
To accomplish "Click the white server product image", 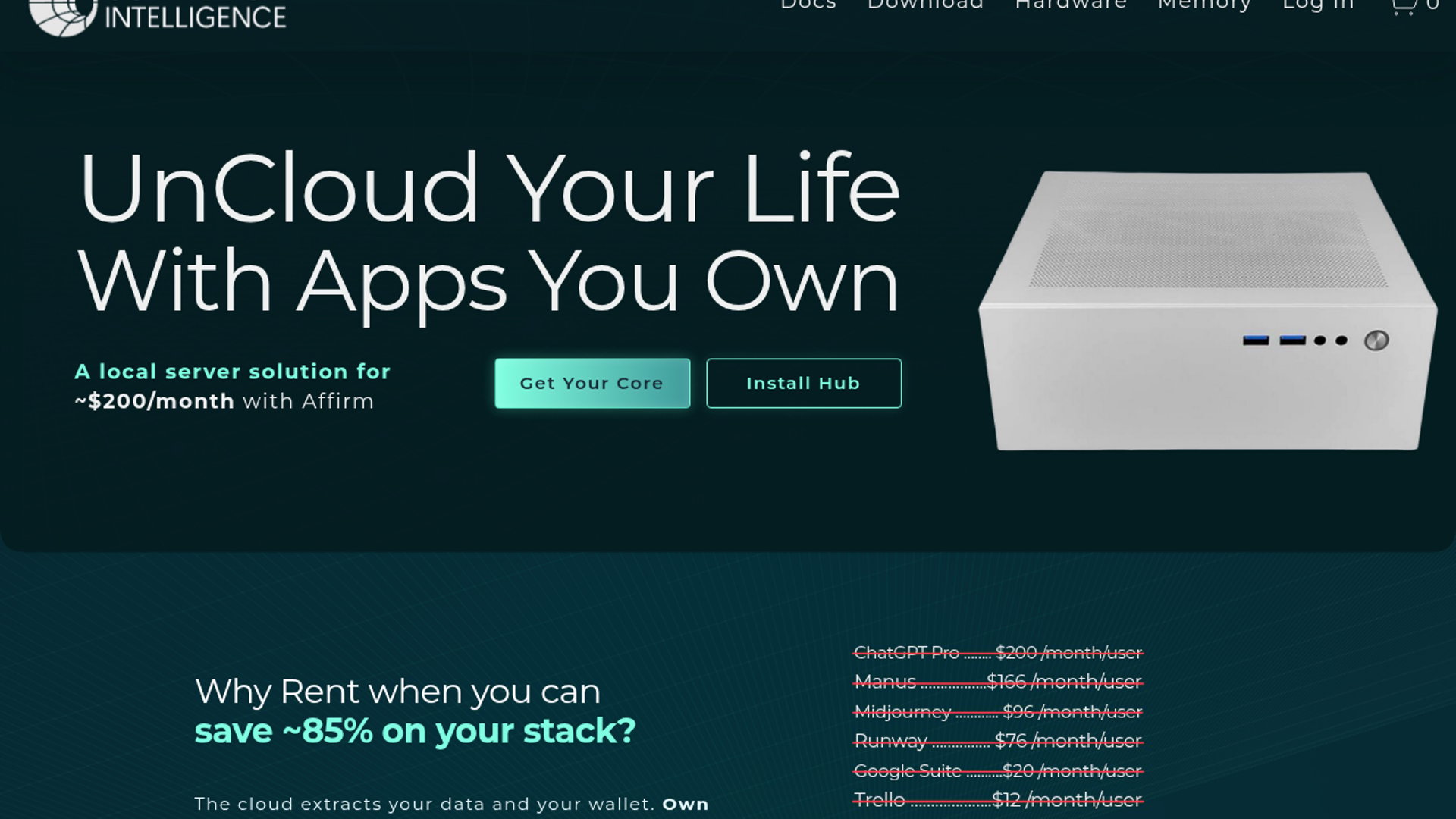I will tap(1207, 310).
